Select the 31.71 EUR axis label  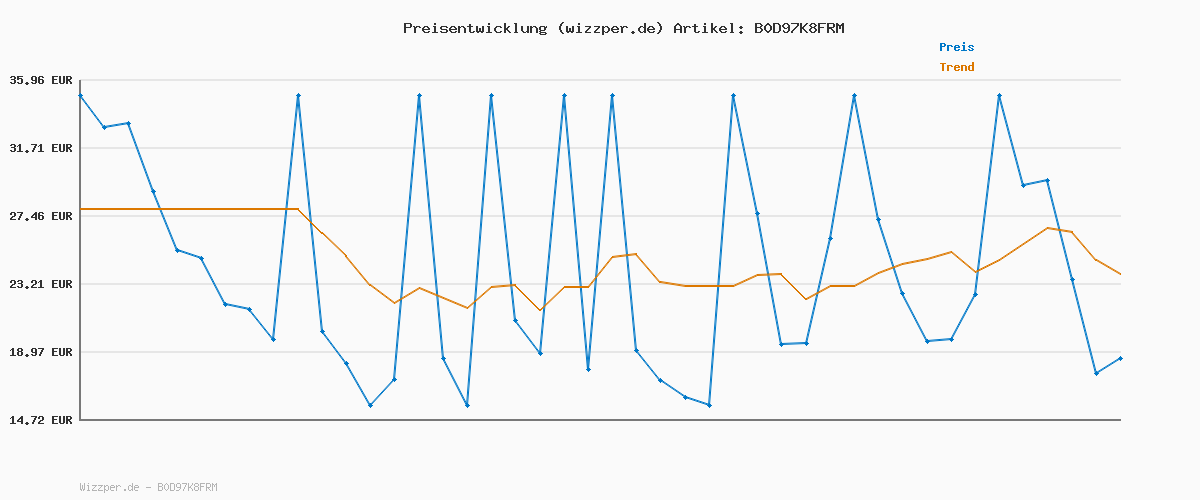click(40, 148)
